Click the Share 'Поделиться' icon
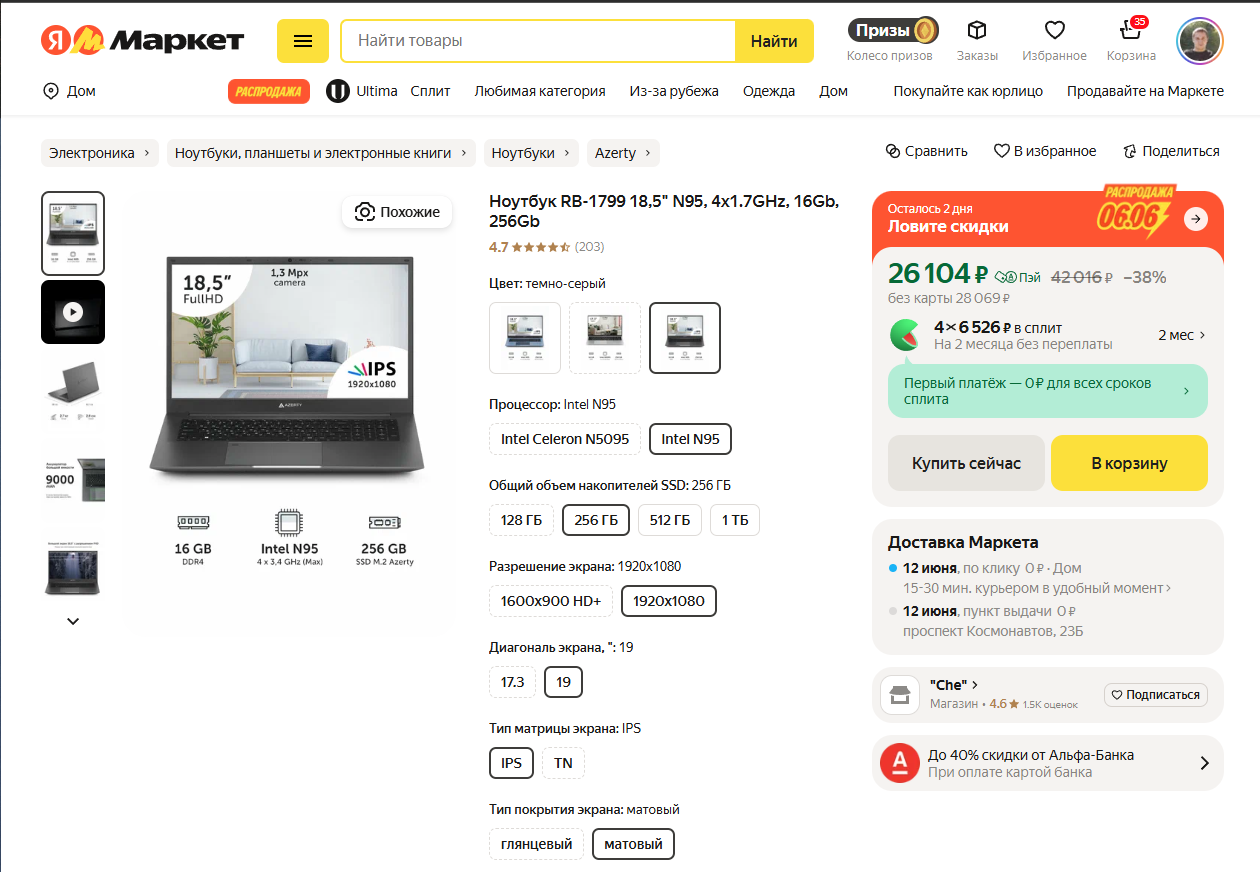The height and width of the screenshot is (872, 1260). [1170, 151]
